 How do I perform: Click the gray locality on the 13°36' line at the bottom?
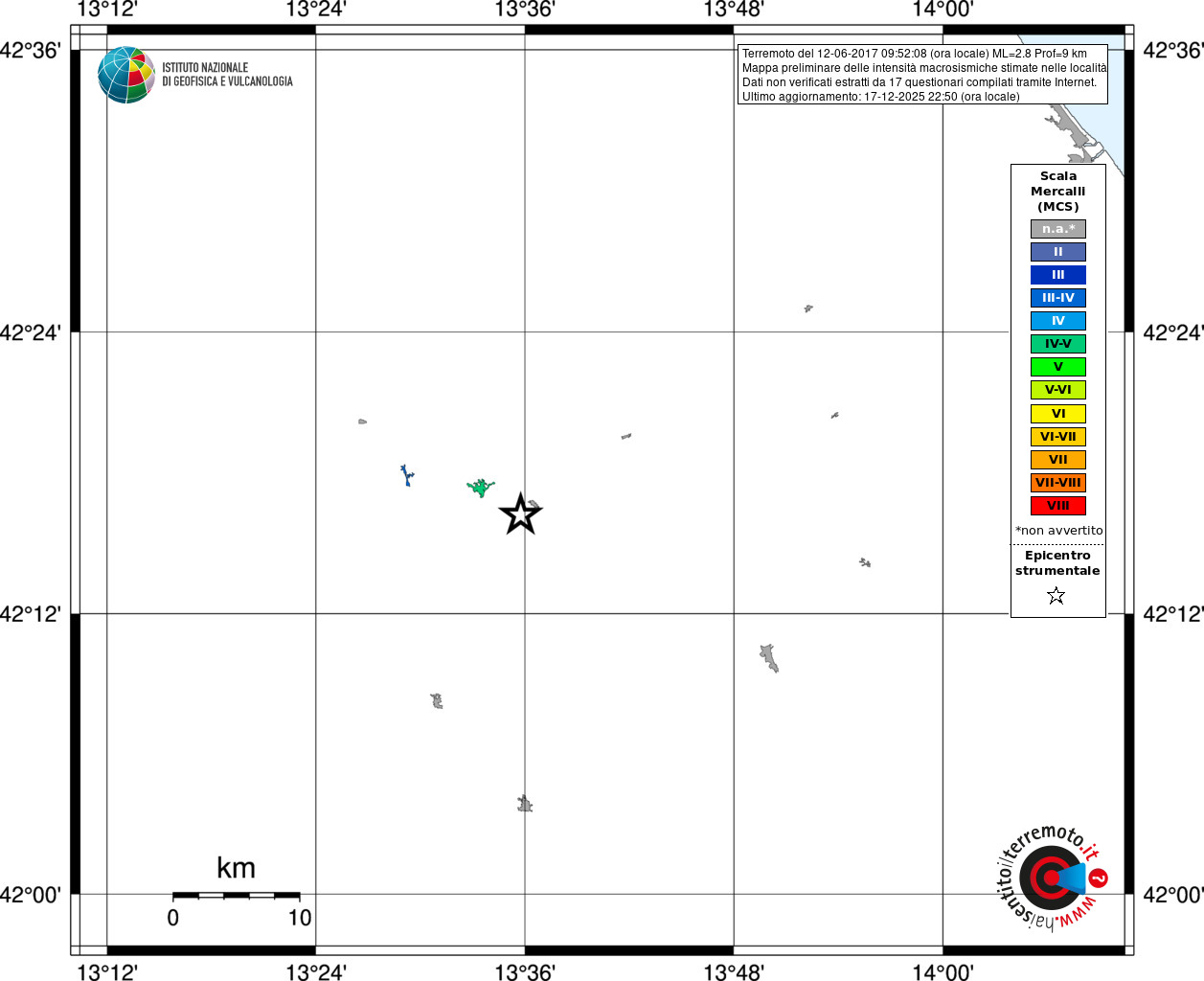(525, 804)
